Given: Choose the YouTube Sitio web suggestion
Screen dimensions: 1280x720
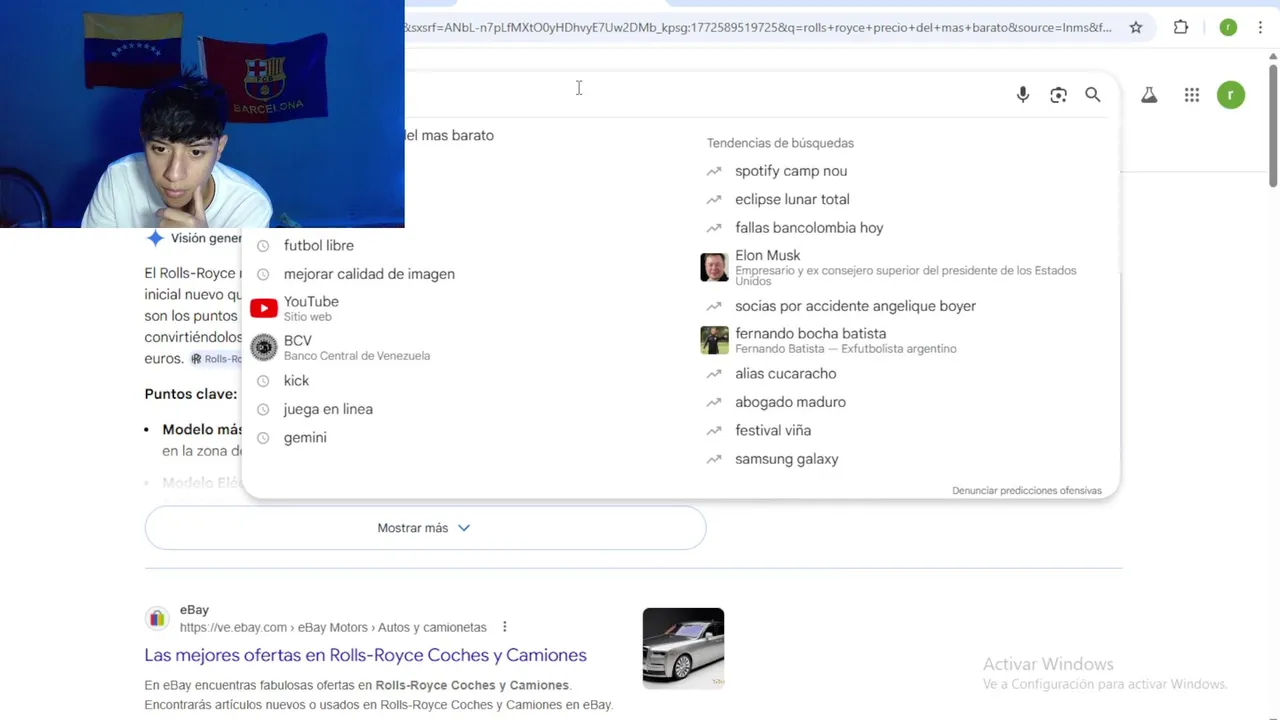Looking at the screenshot, I should (311, 308).
